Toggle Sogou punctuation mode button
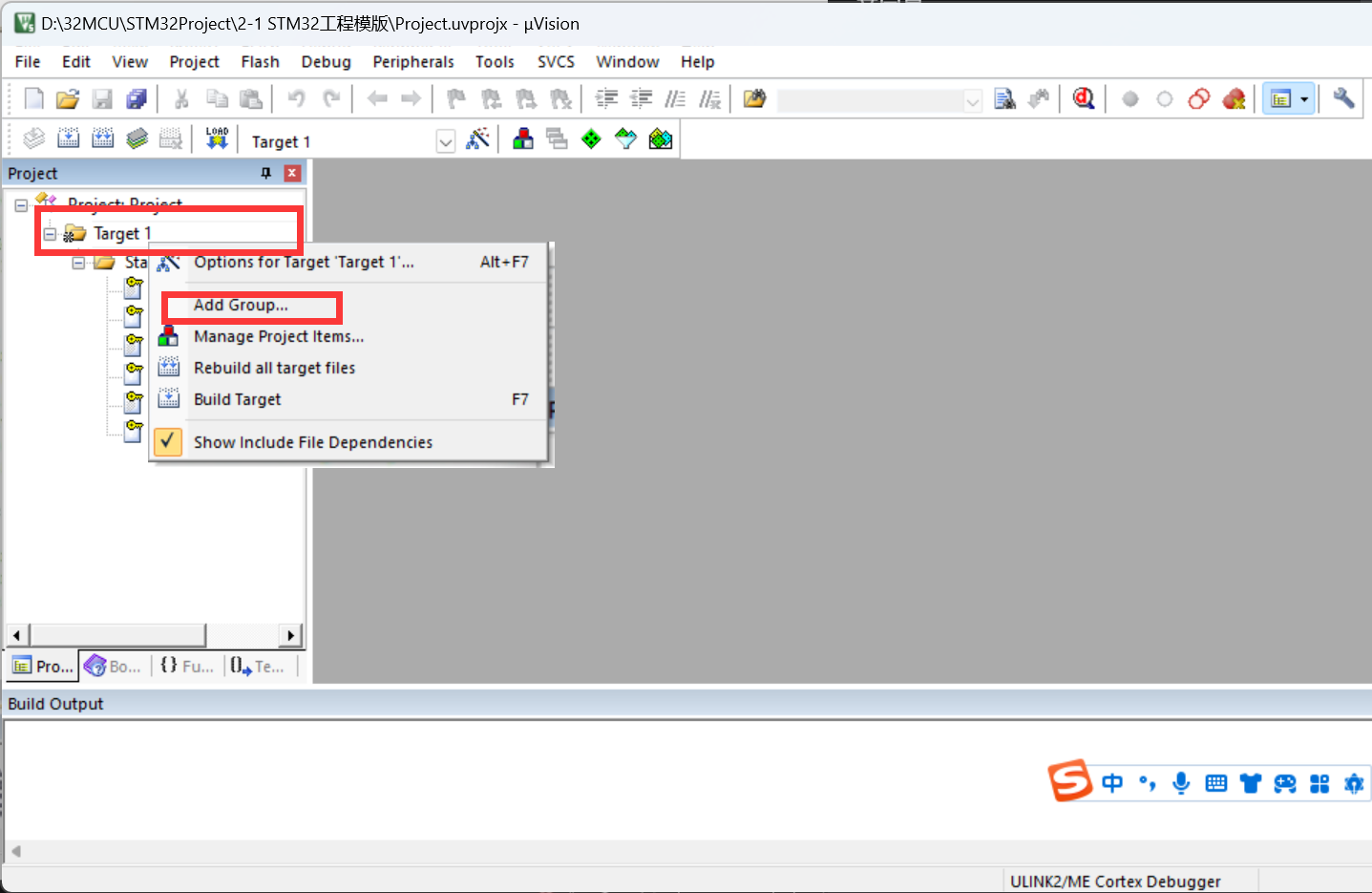Screen dimensions: 1372x893 click(1147, 783)
